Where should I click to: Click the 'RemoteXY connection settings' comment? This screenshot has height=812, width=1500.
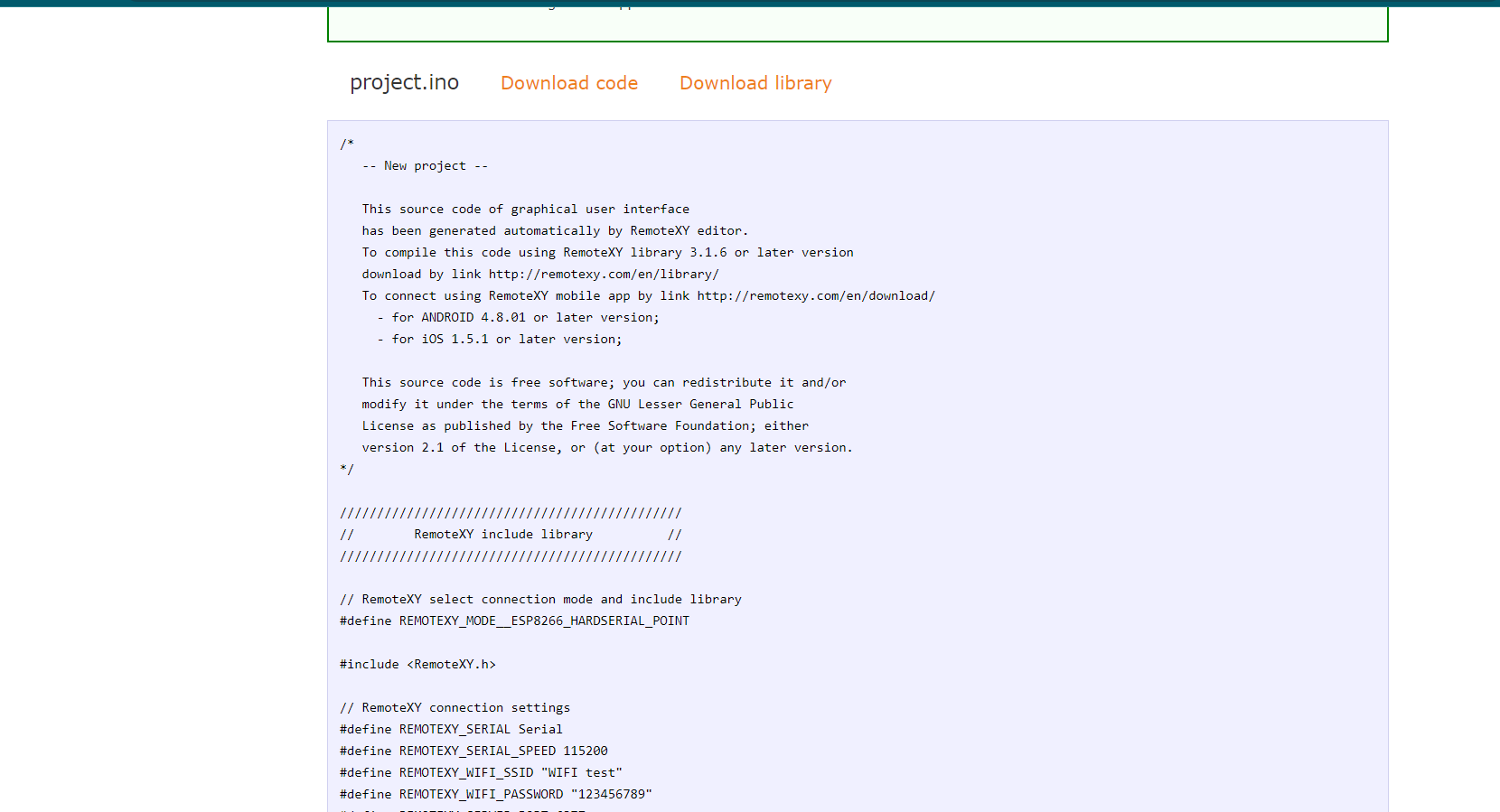click(455, 708)
